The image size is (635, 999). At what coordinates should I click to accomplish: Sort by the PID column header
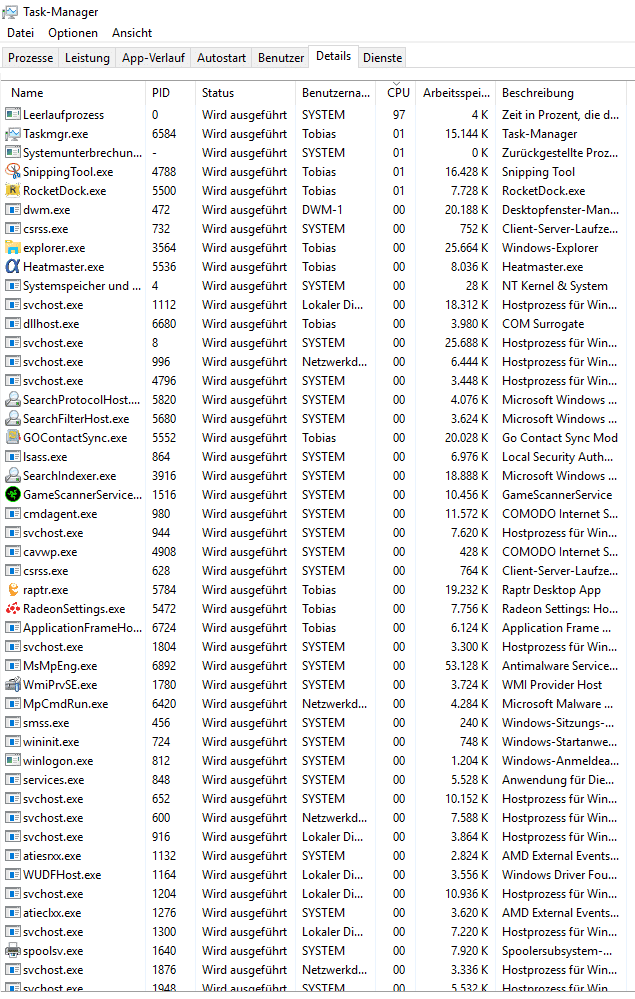point(170,93)
